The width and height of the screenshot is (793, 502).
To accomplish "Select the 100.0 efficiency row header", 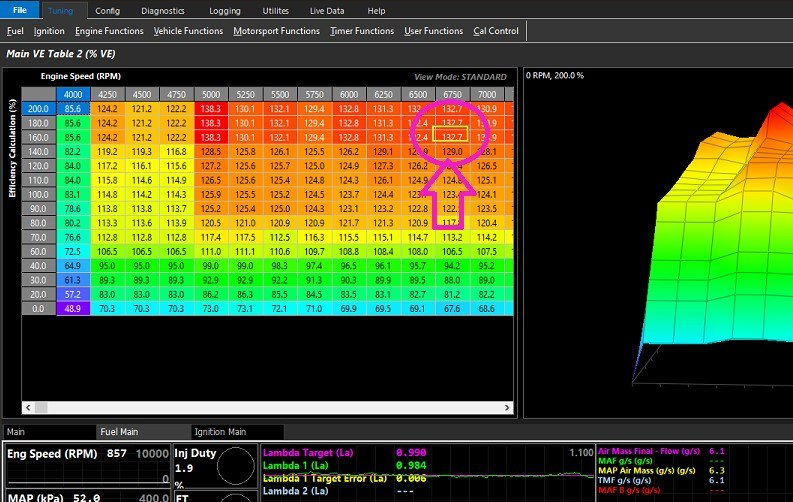I will 38,194.
